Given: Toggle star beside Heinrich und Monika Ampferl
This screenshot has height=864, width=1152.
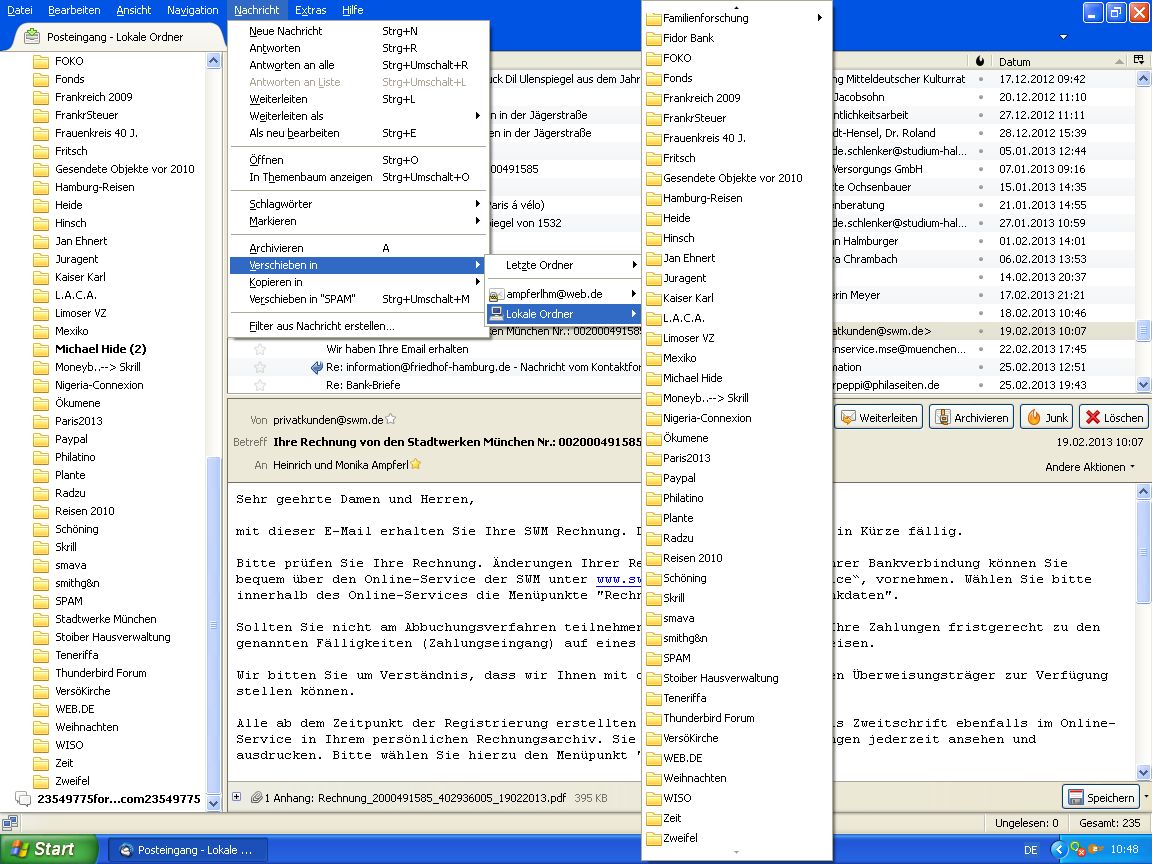Looking at the screenshot, I should coord(415,464).
